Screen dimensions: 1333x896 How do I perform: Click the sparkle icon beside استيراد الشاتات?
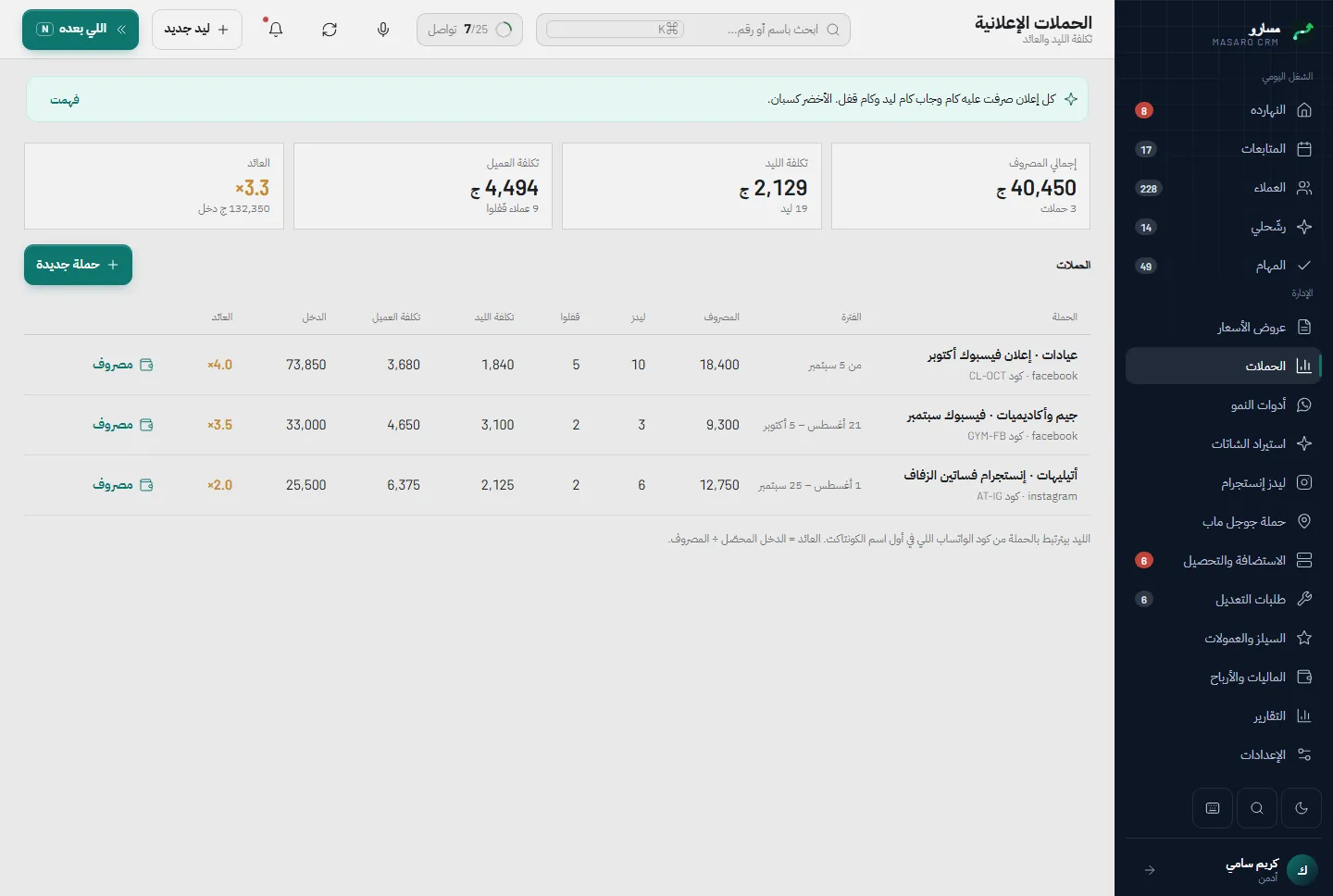1304,443
